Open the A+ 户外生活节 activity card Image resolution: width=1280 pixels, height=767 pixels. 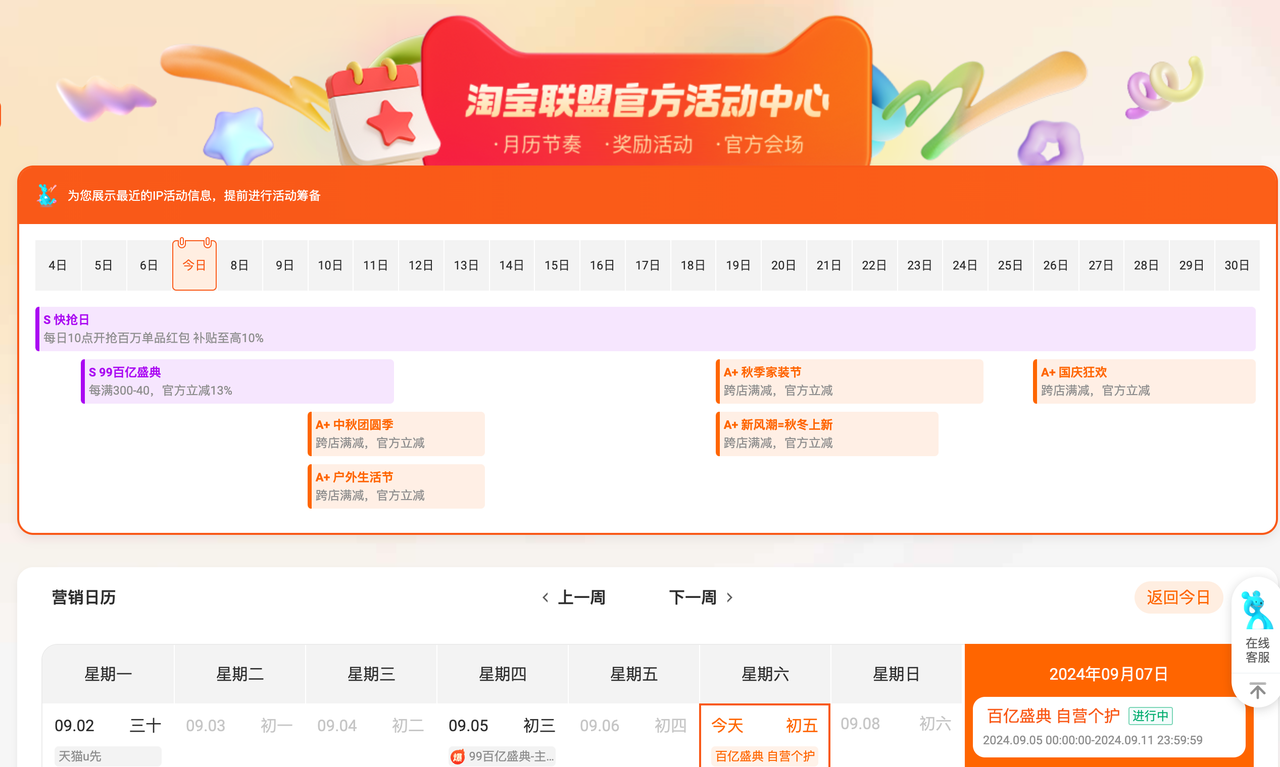[396, 486]
